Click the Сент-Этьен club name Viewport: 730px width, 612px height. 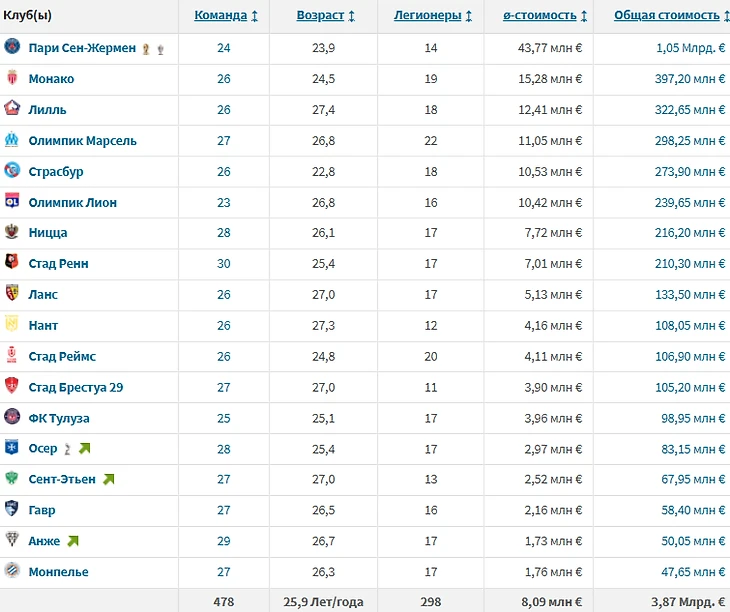62,479
